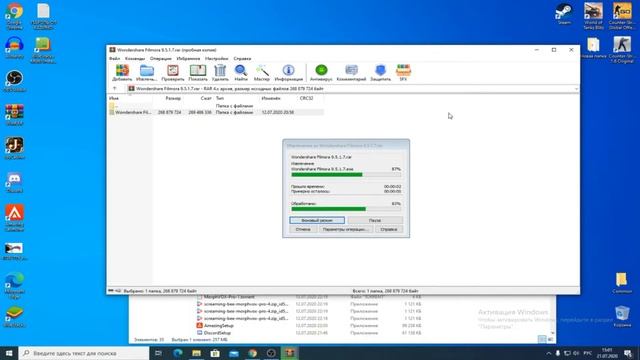Click the Информация (Info) toolbar icon

289,73
